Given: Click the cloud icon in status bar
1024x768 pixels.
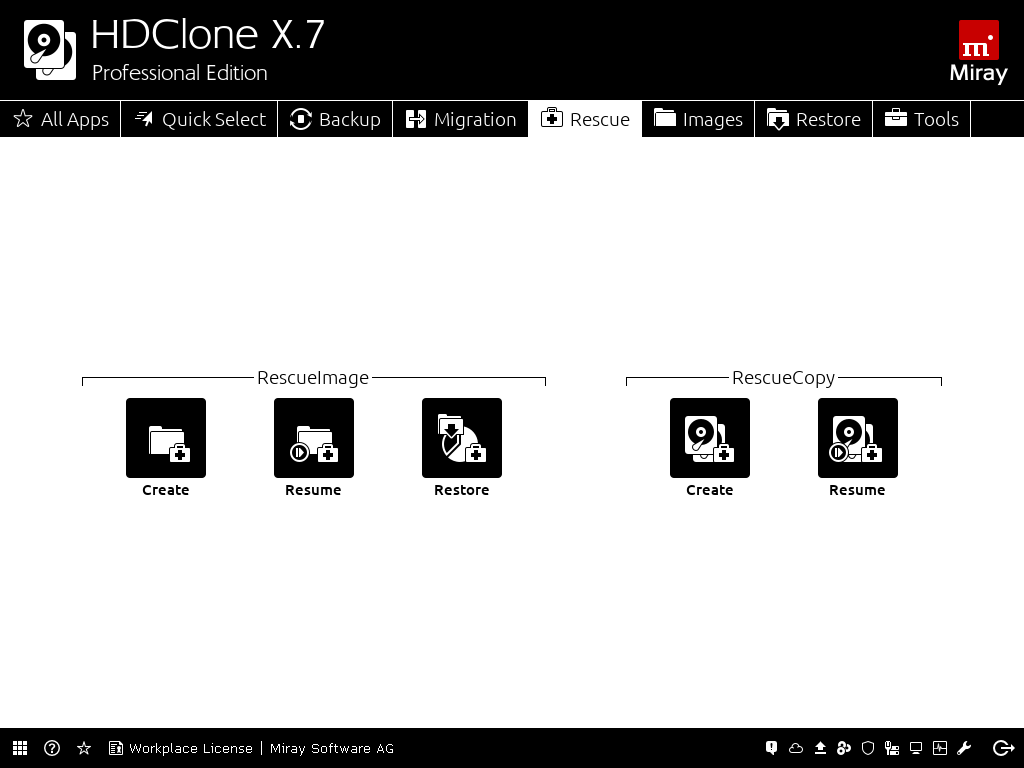Looking at the screenshot, I should [x=796, y=748].
